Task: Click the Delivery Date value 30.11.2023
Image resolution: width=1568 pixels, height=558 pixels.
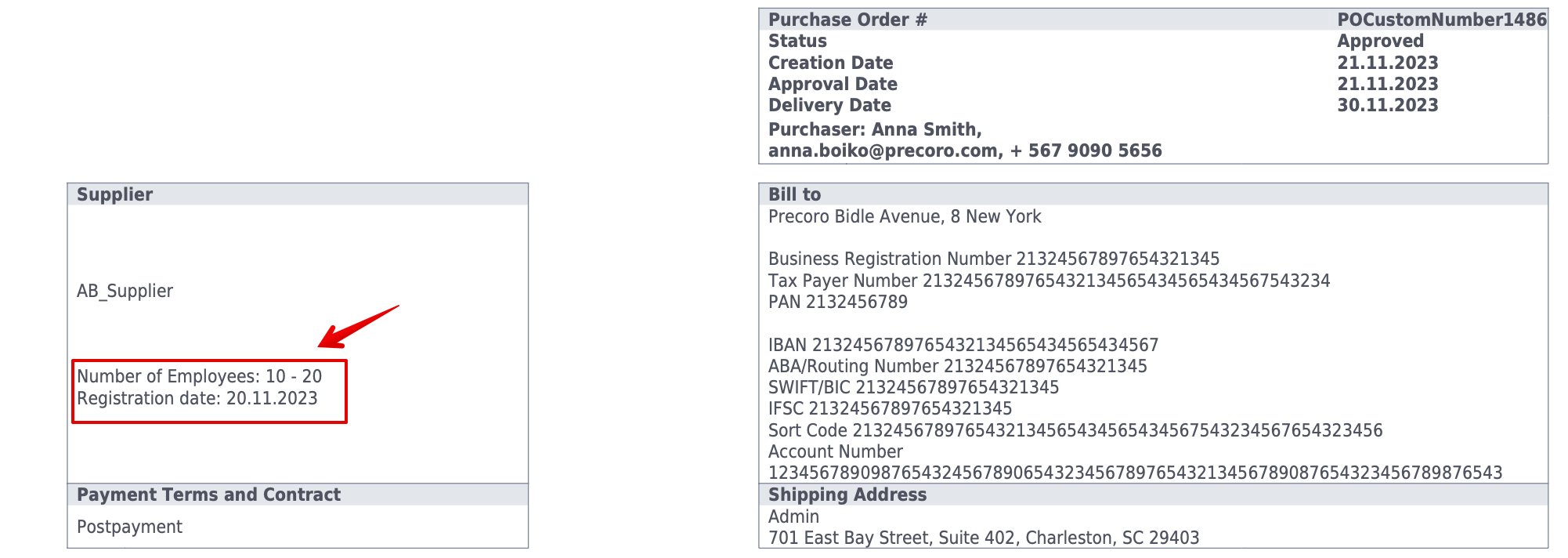Action: coord(1387,105)
